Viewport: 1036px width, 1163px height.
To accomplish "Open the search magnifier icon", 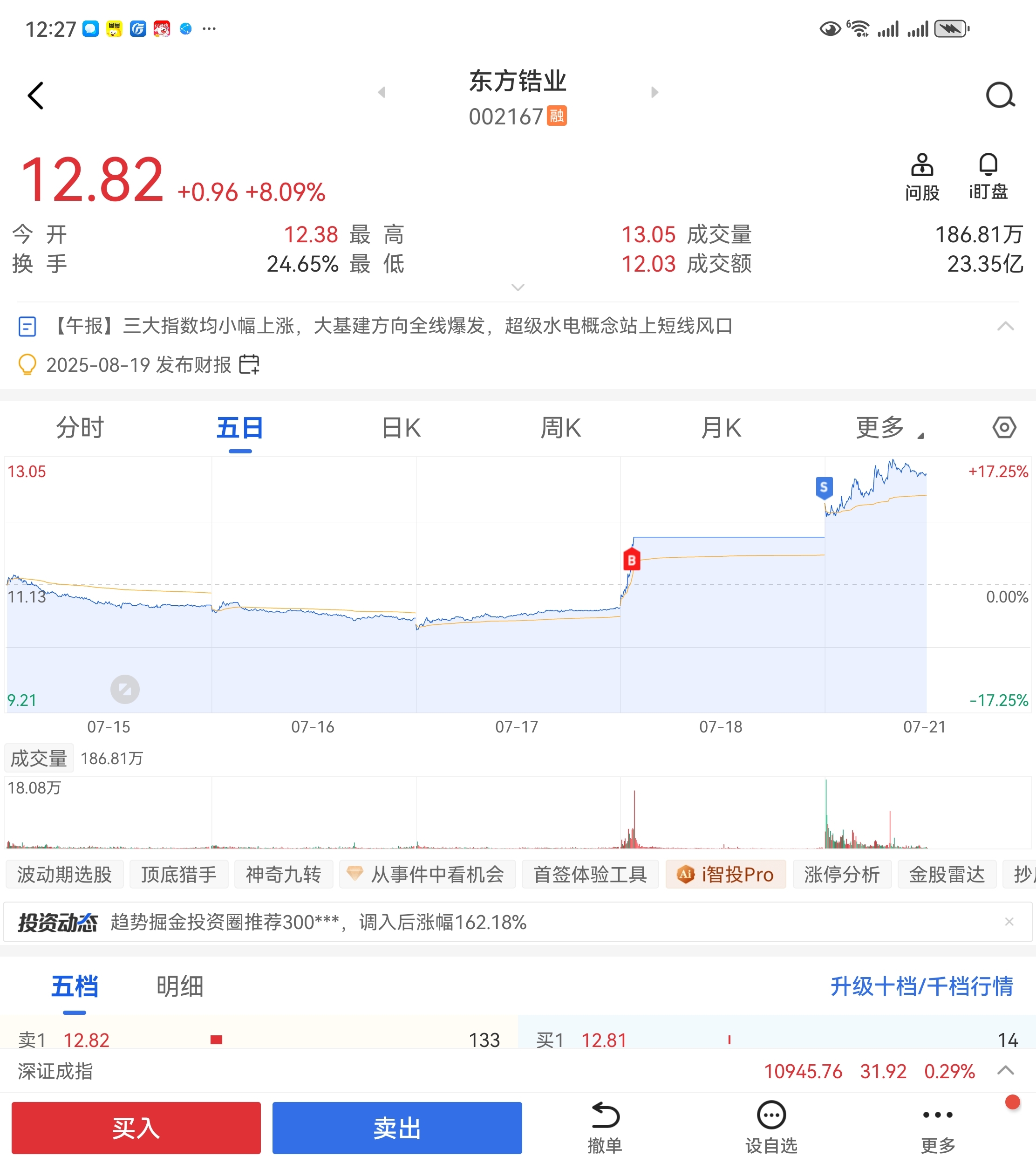I will click(1000, 95).
